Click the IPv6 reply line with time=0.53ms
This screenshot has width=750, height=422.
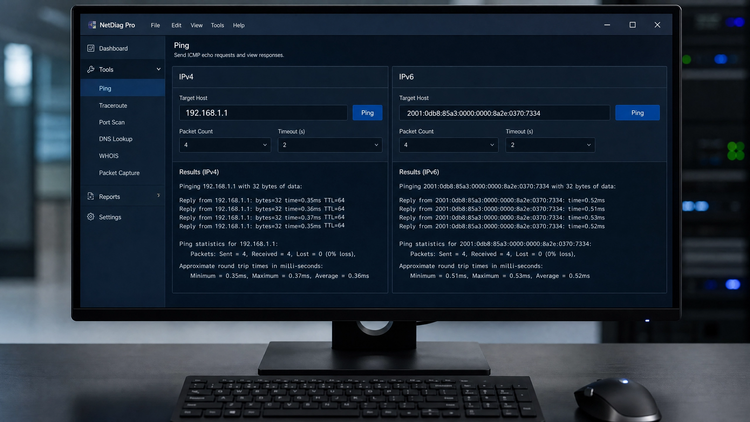tap(502, 217)
